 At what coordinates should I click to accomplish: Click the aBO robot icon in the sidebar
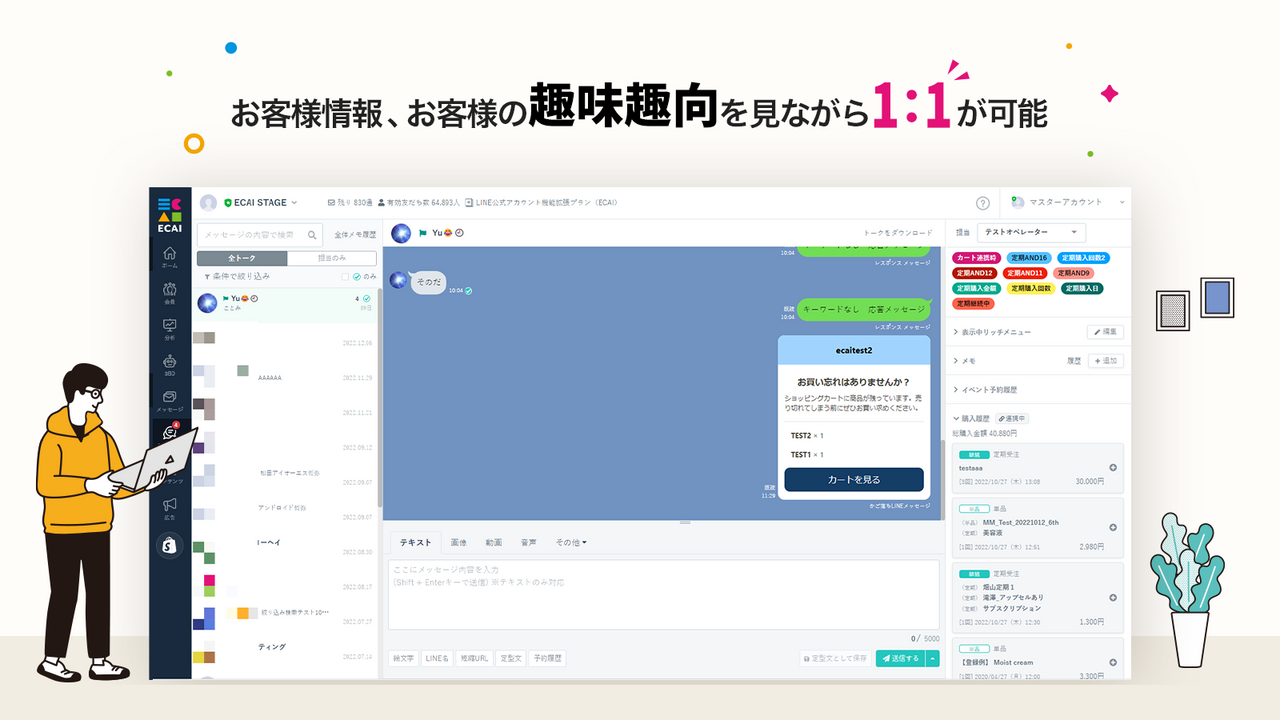(170, 359)
